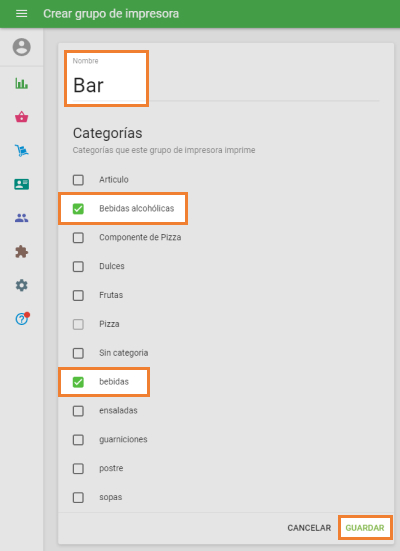Open the help question mark icon
The height and width of the screenshot is (551, 400).
click(21, 319)
